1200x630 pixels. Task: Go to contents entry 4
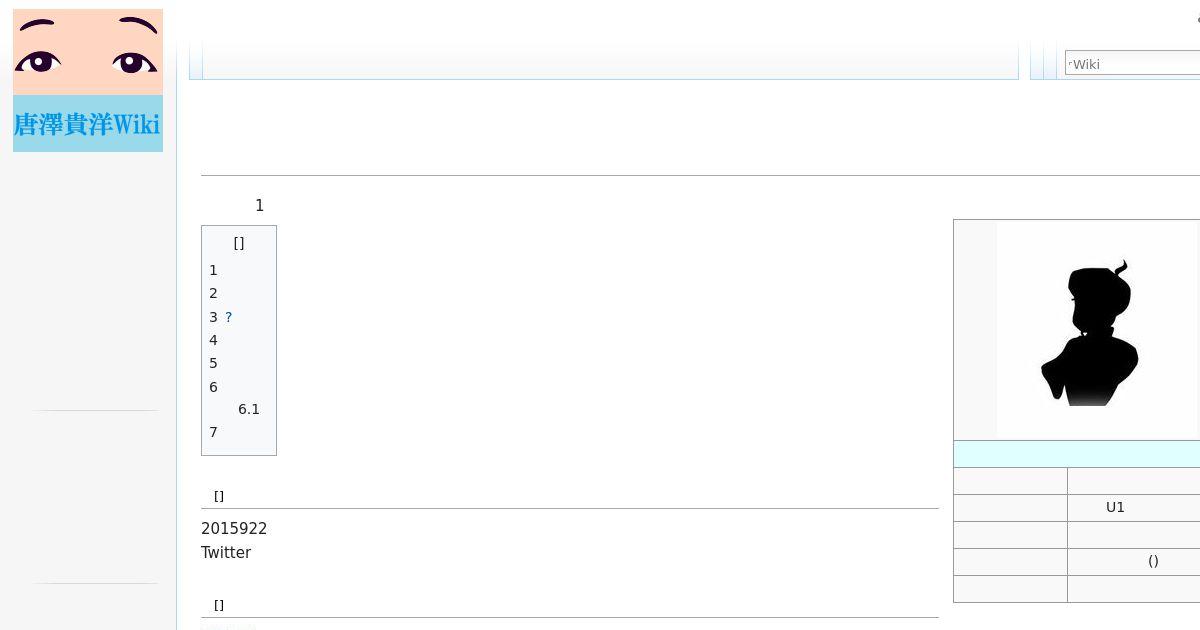[x=213, y=340]
